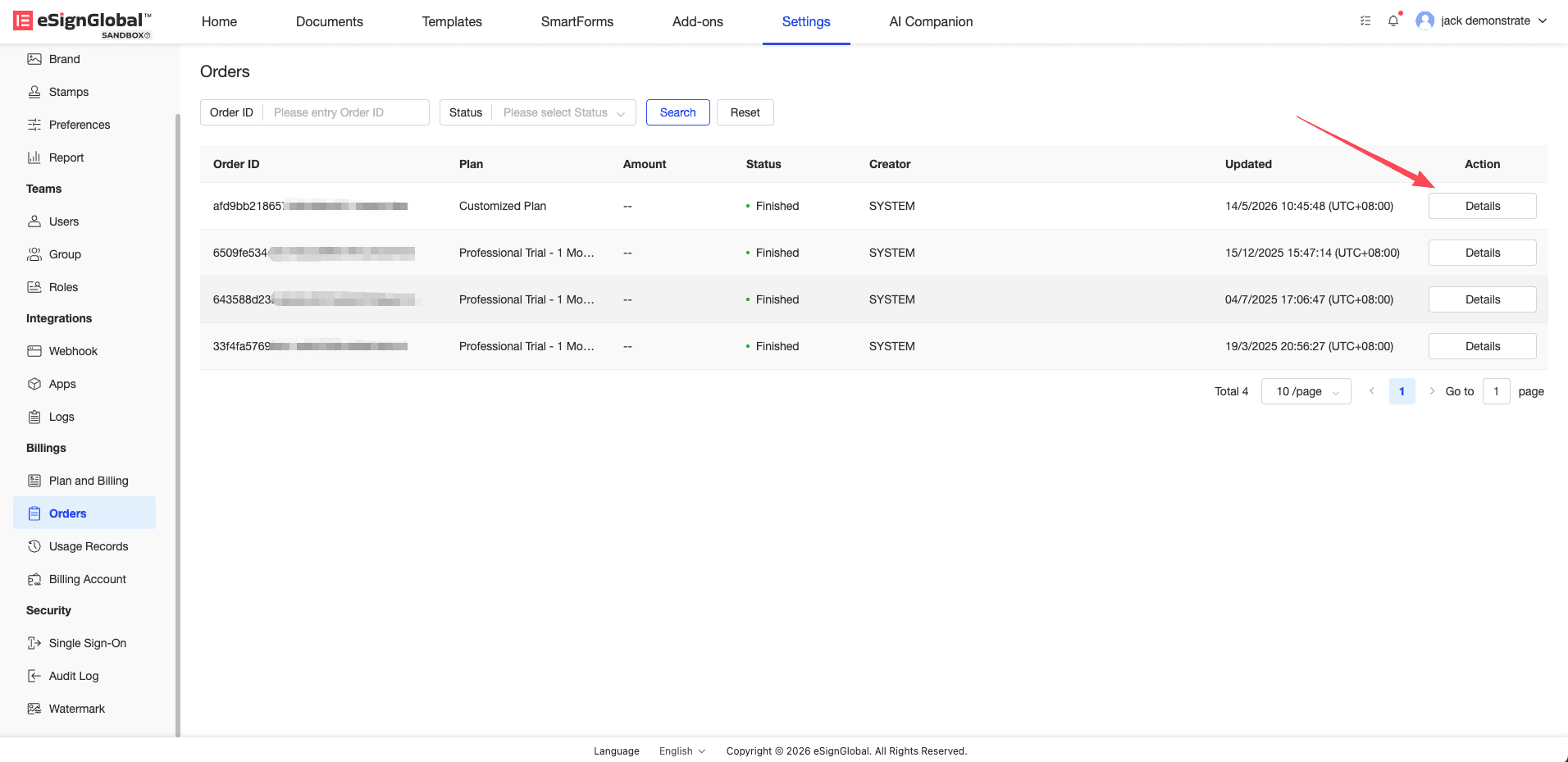
Task: Go to the Add-ons tab
Action: coord(698,22)
